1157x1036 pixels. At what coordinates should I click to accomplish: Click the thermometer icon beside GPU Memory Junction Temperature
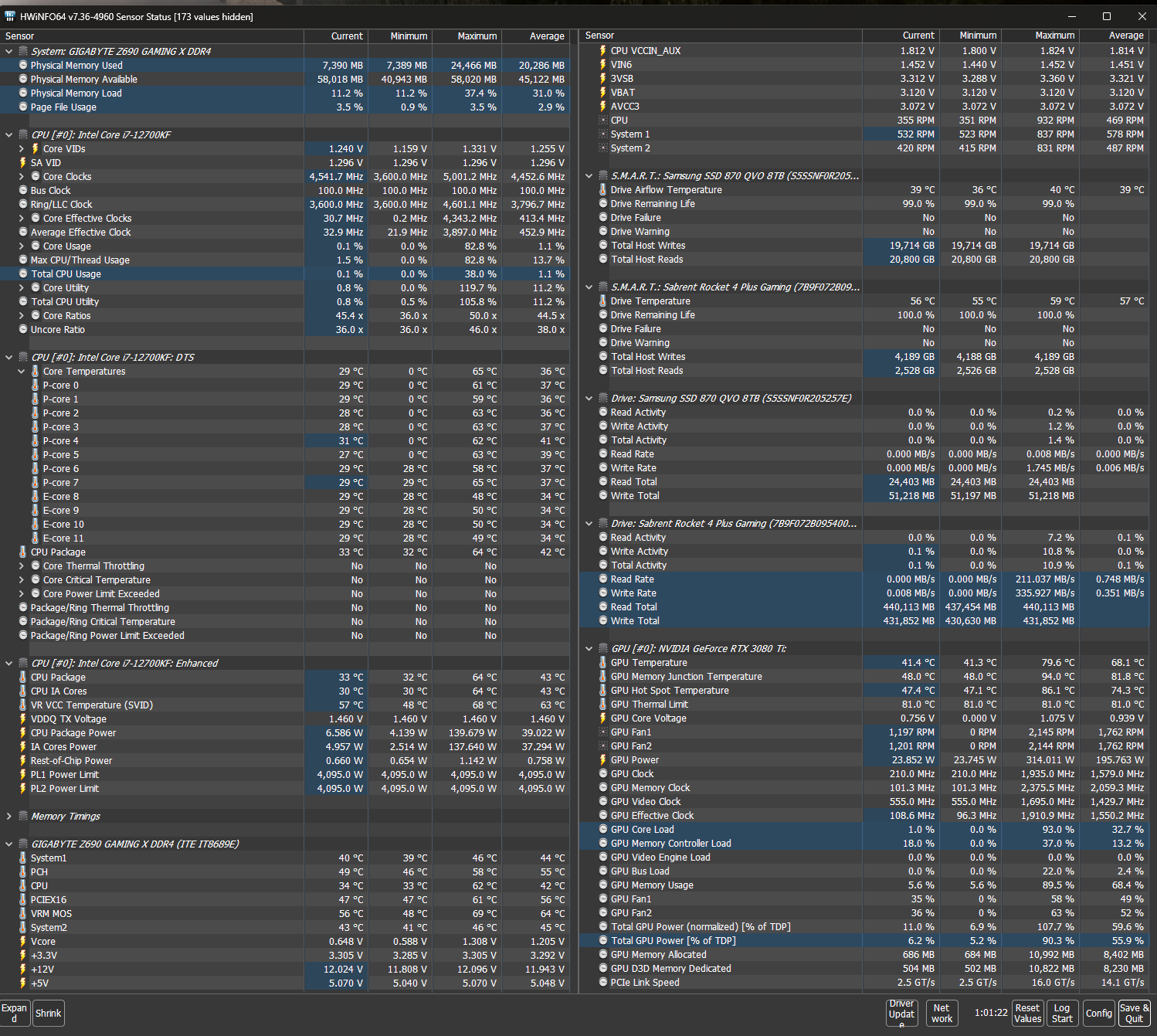coord(603,677)
